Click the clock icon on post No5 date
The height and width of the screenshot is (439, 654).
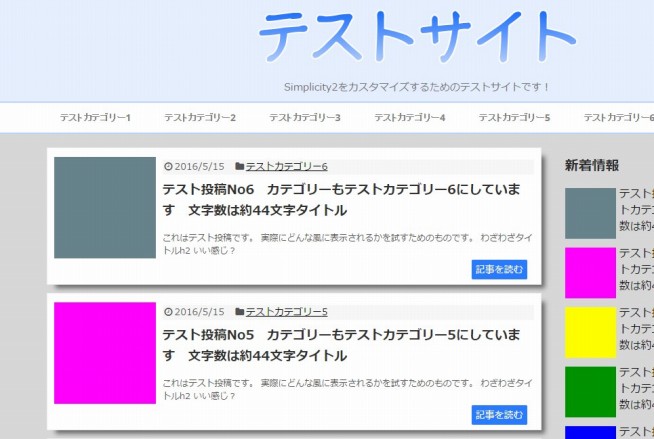[x=167, y=311]
